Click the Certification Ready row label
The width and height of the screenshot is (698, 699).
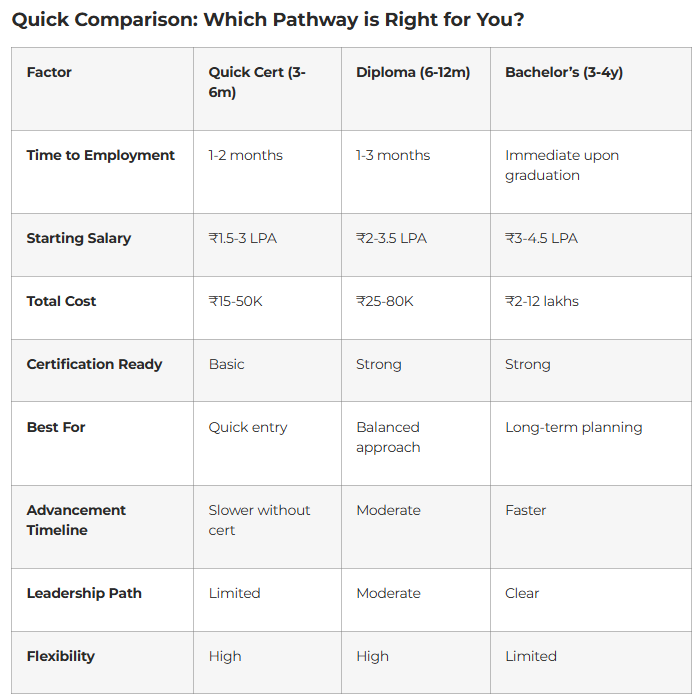[94, 364]
